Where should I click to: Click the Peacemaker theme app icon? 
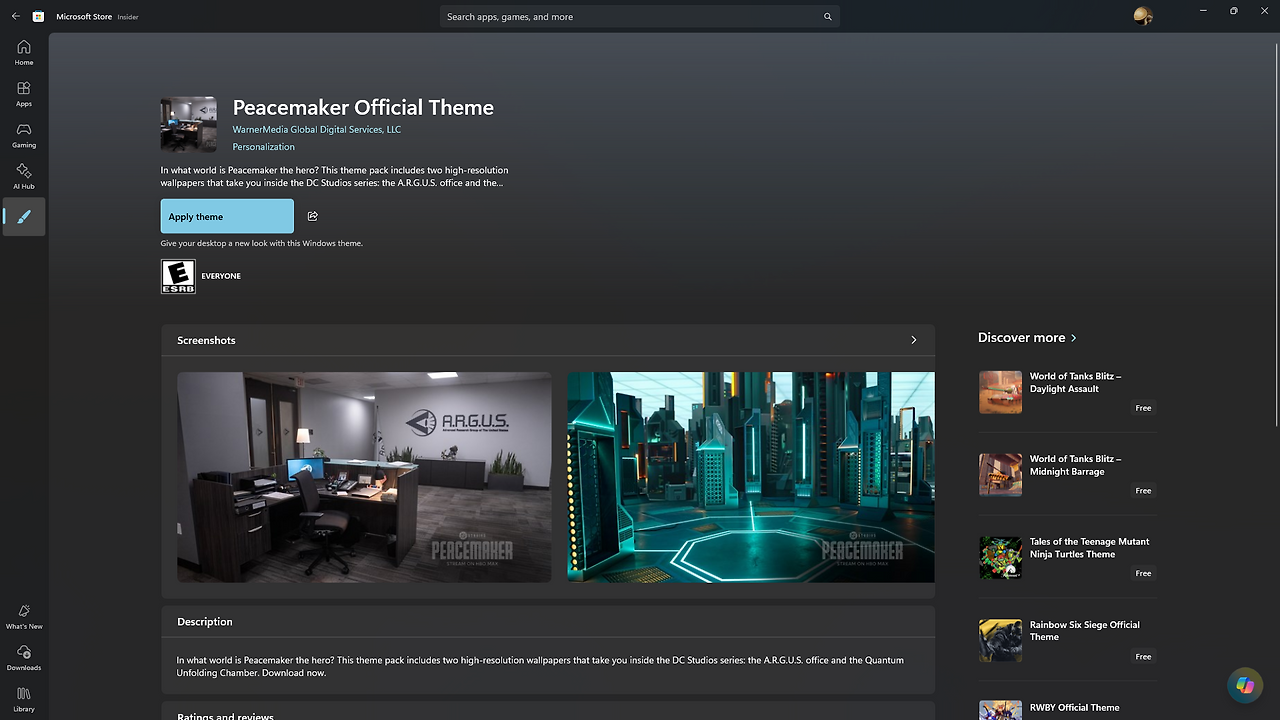(x=188, y=124)
